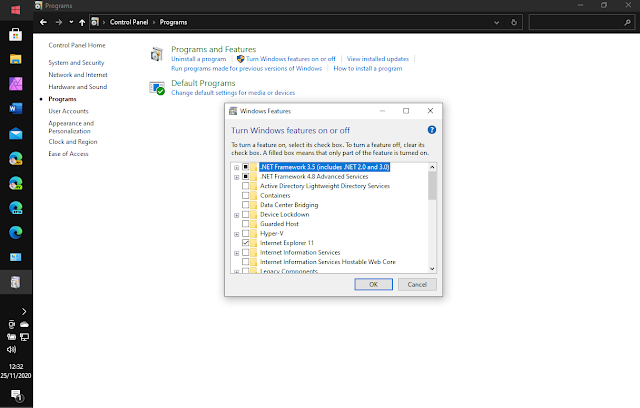Open notification action center icon

(x=16, y=395)
